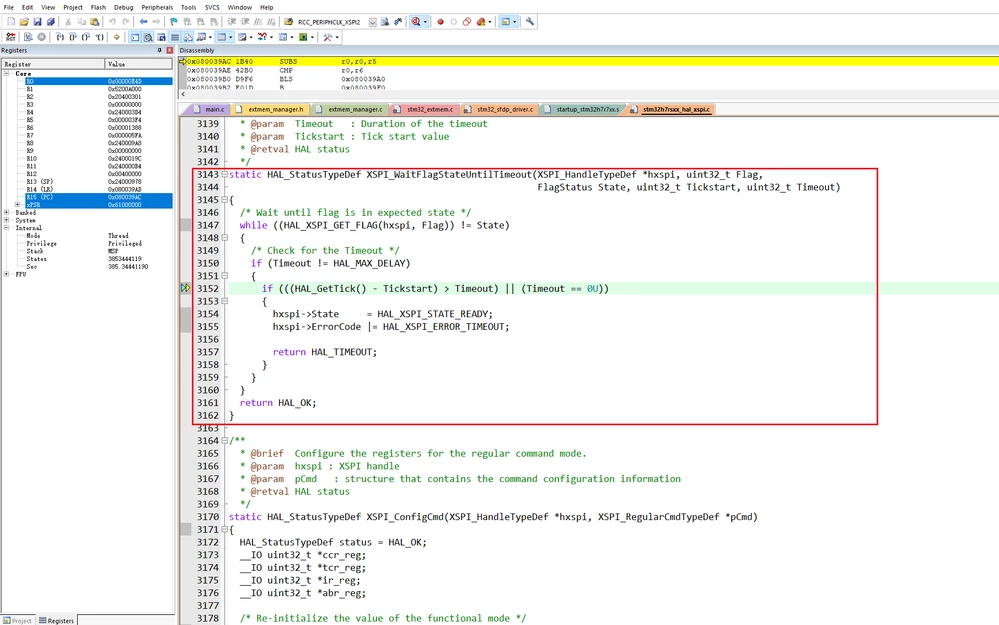Open the SVCS menu
The width and height of the screenshot is (999, 625).
click(212, 7)
